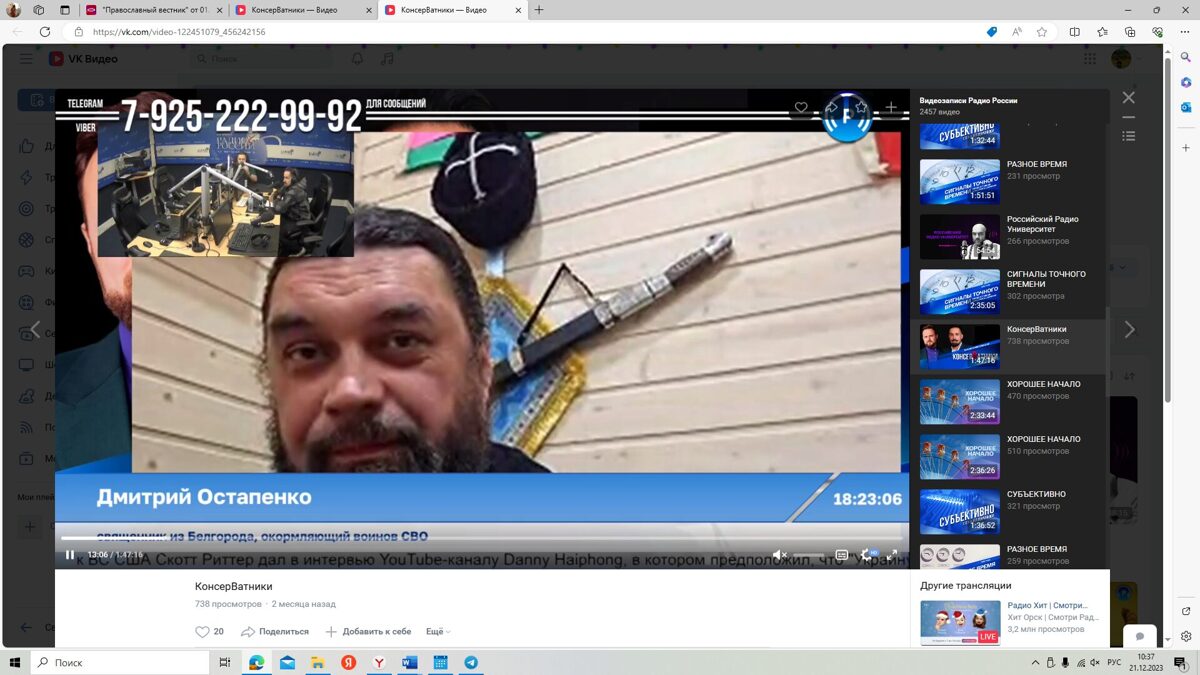The height and width of the screenshot is (675, 1200).
Task: Like the video using heart overlay icon
Action: pyautogui.click(x=801, y=107)
